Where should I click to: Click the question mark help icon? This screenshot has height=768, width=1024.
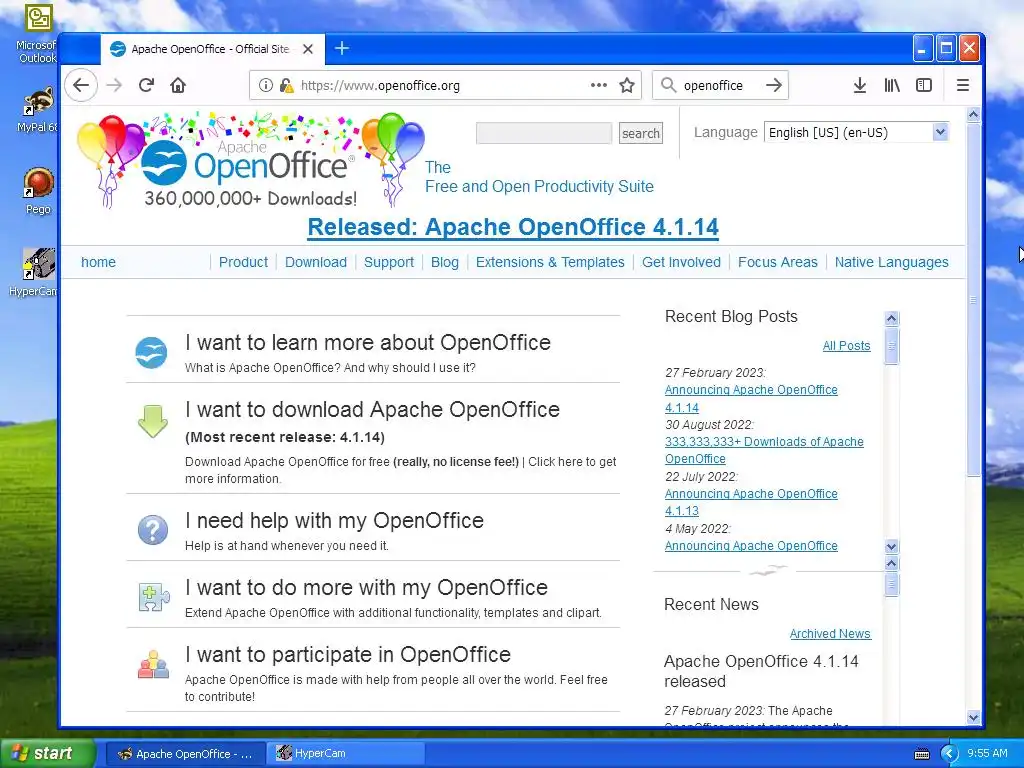click(153, 530)
